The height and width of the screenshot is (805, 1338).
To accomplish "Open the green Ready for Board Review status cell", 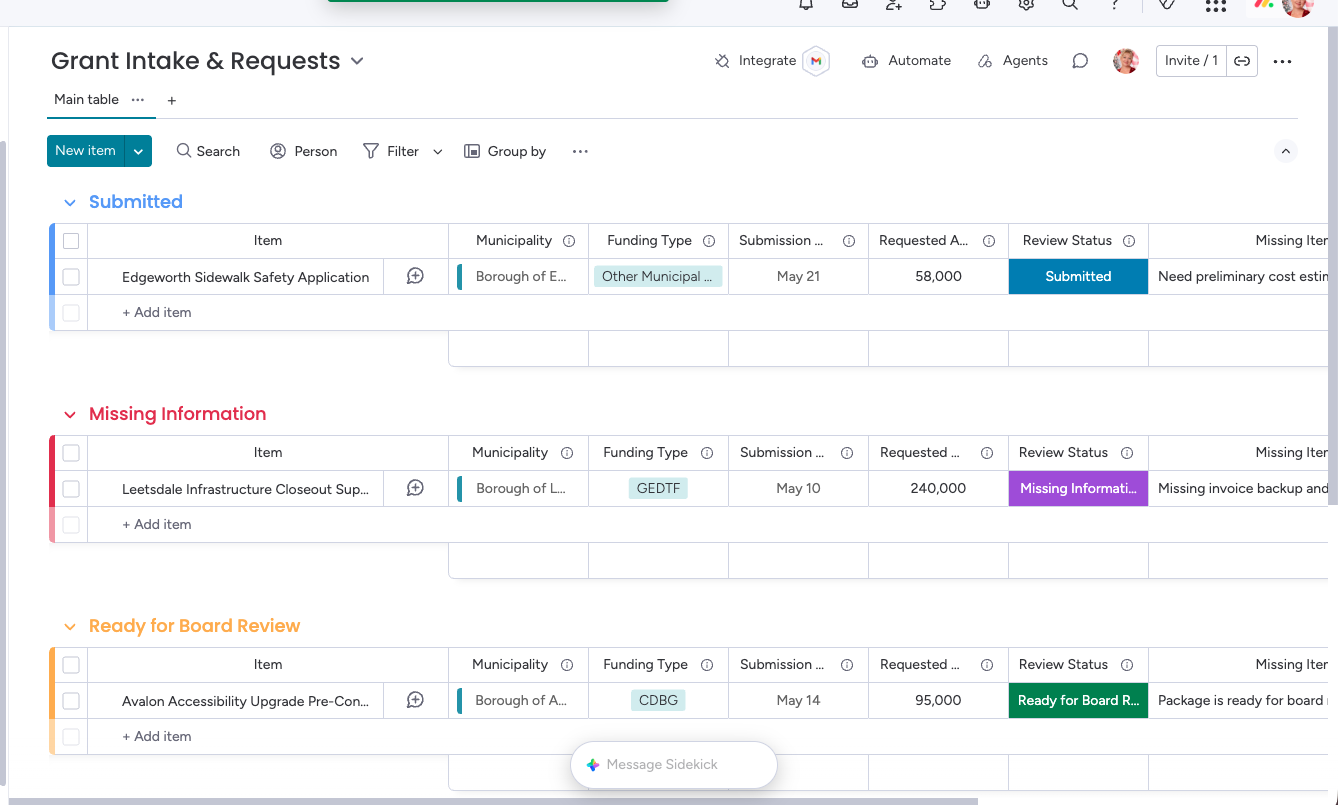I will point(1078,701).
